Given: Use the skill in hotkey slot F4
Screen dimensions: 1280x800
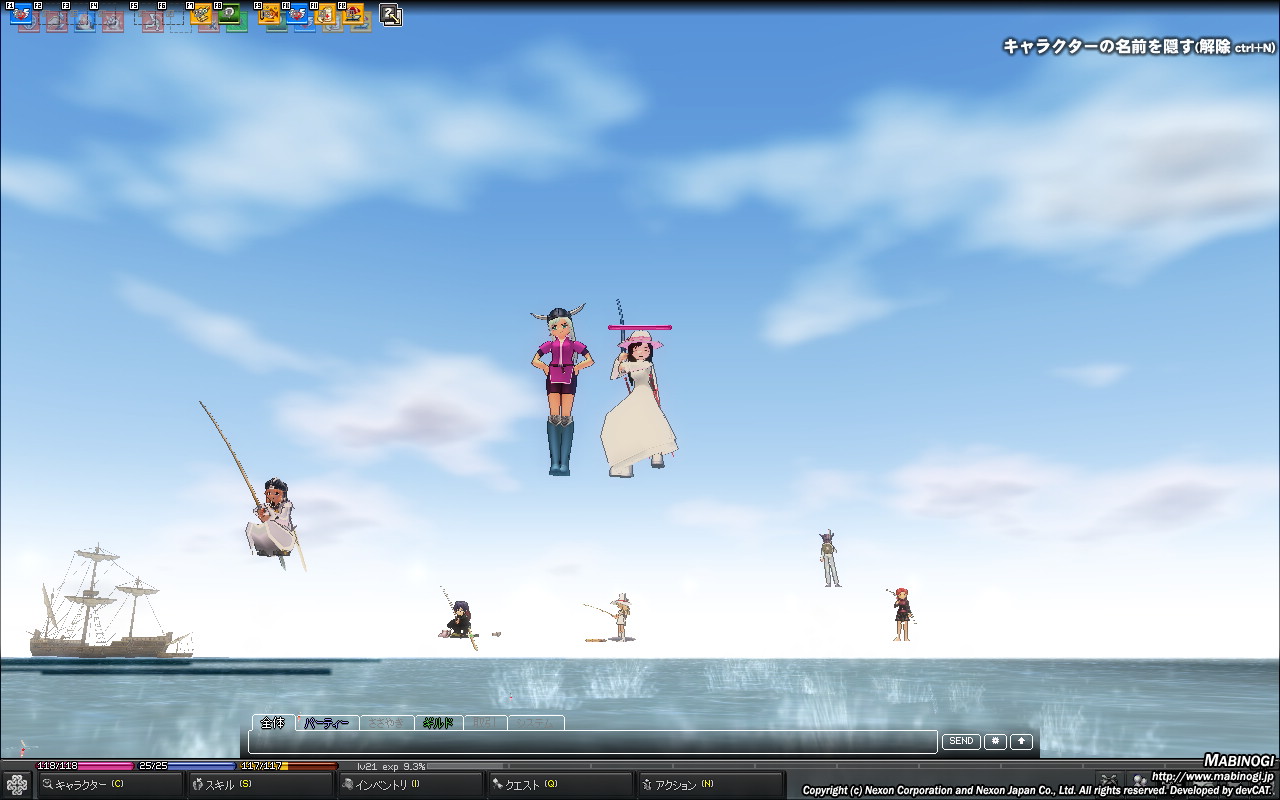Looking at the screenshot, I should pos(105,15).
